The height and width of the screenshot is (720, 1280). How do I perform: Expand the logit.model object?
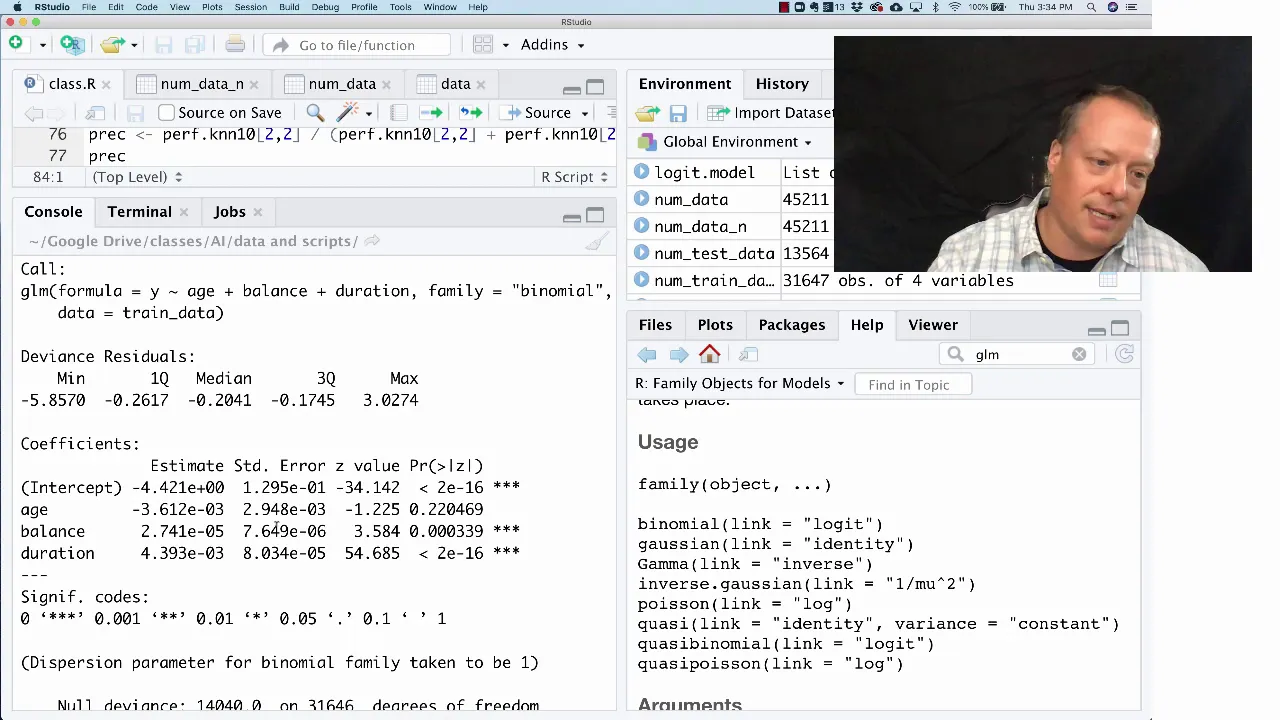click(642, 172)
